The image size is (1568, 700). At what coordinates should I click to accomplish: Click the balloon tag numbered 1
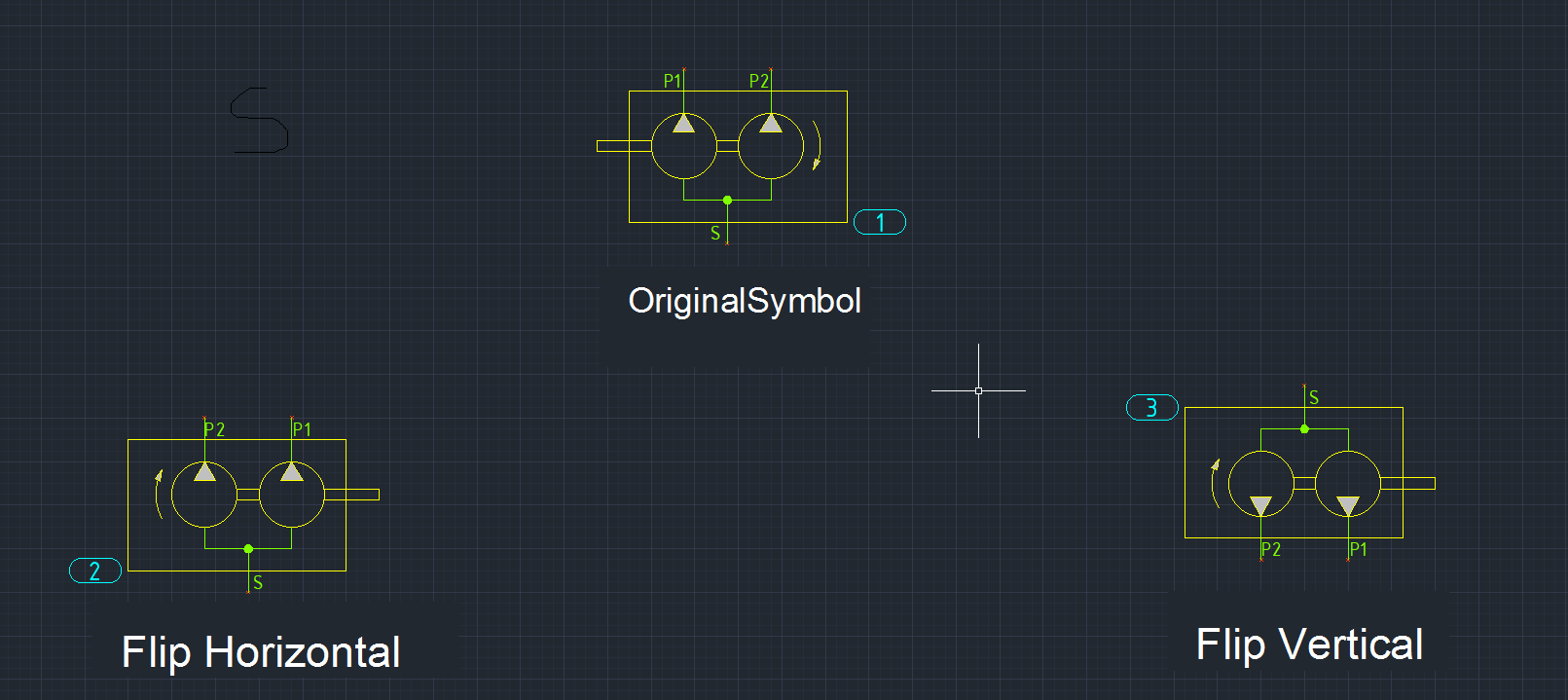tap(879, 222)
